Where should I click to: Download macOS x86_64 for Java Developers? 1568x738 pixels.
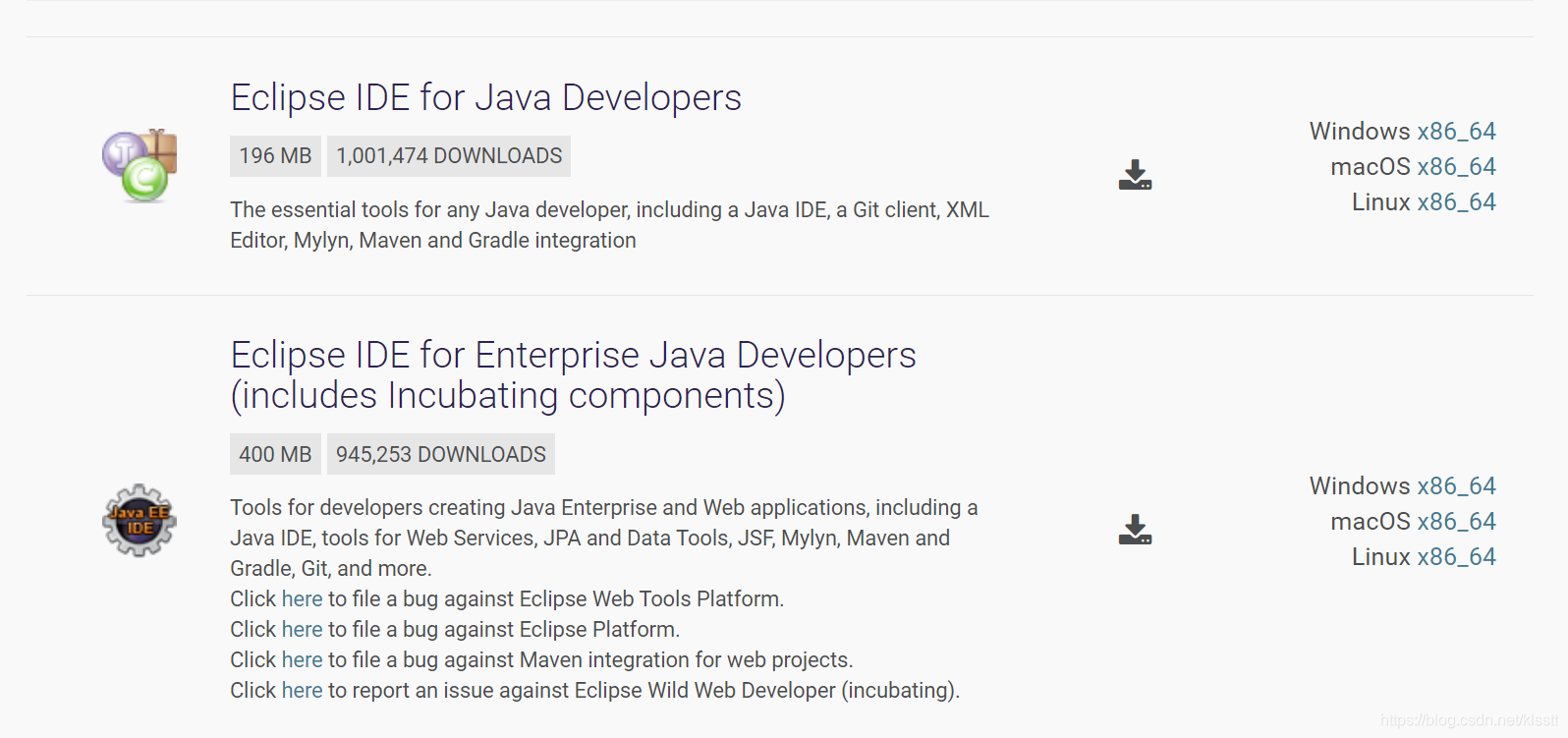click(x=1456, y=166)
